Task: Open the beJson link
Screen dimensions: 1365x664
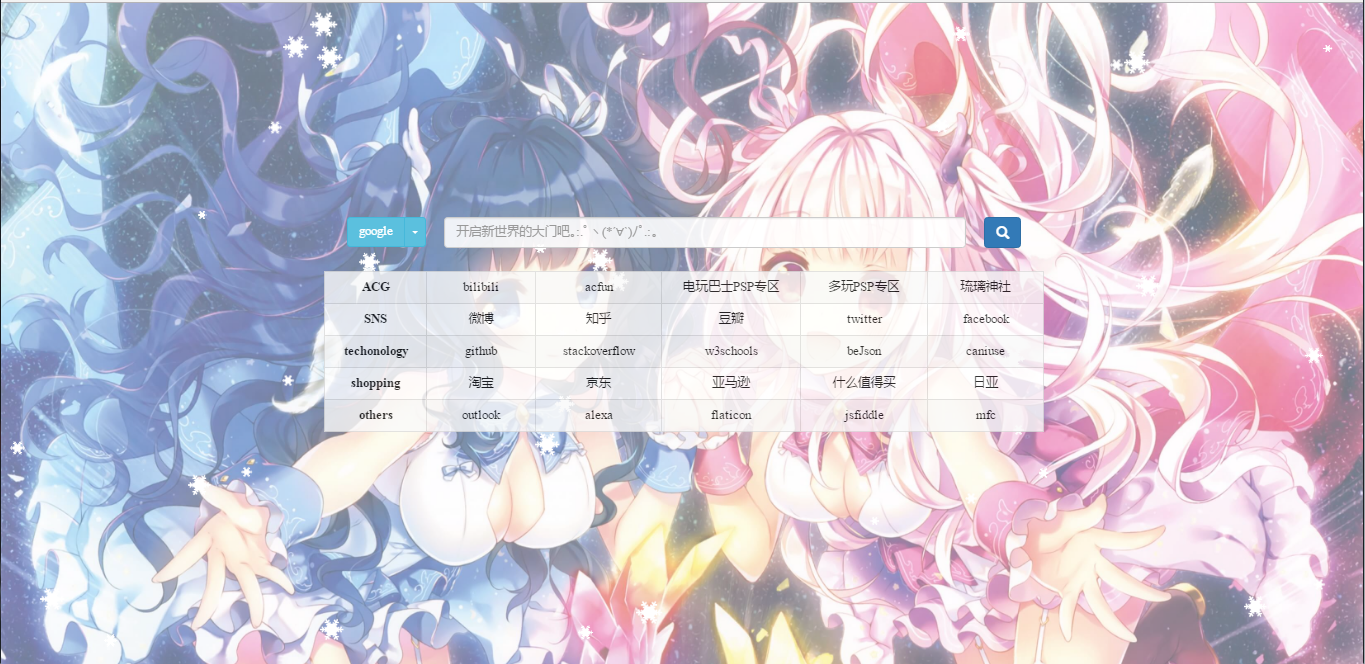Action: tap(864, 351)
